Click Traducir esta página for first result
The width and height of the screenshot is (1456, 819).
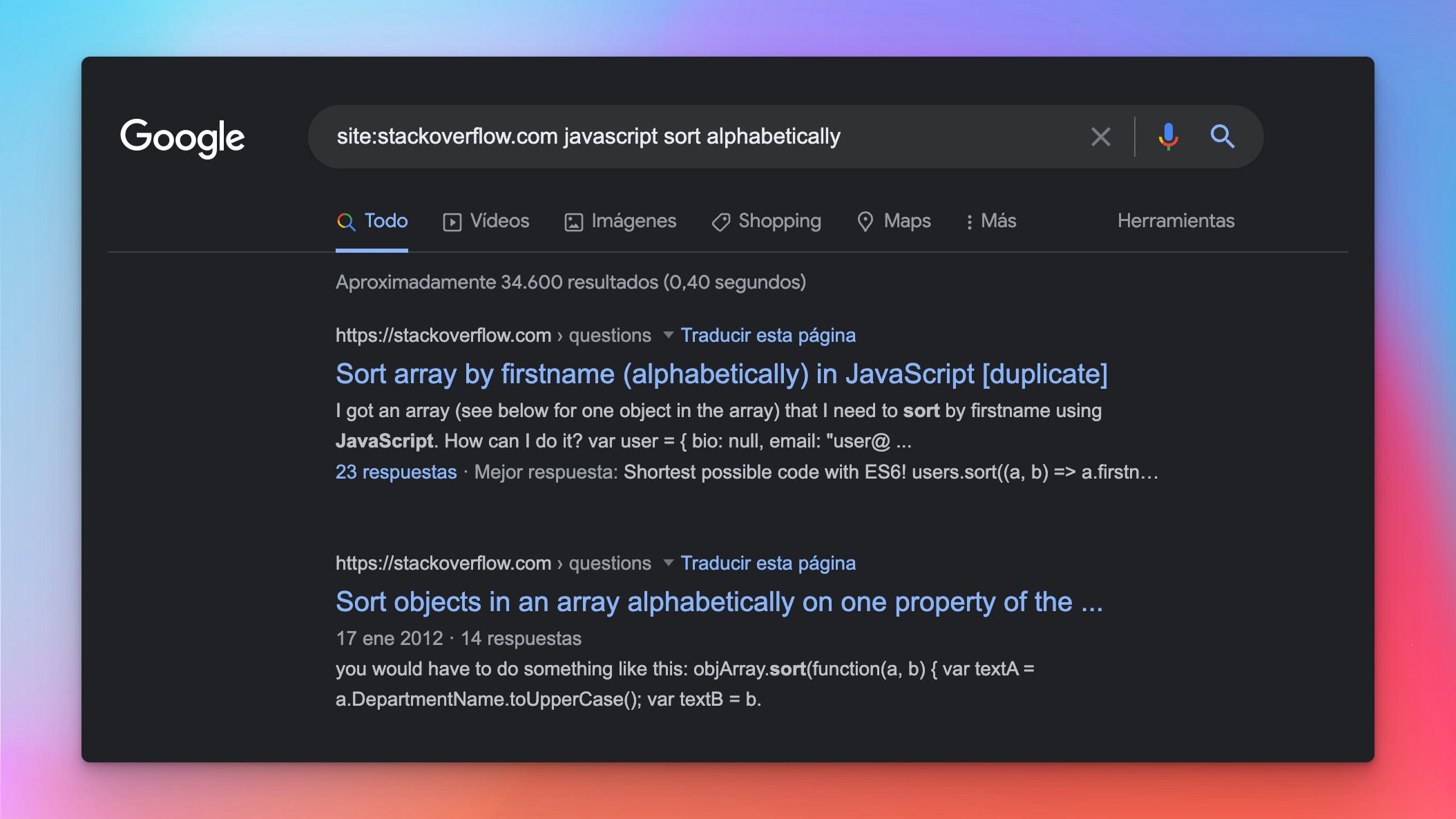pos(768,336)
